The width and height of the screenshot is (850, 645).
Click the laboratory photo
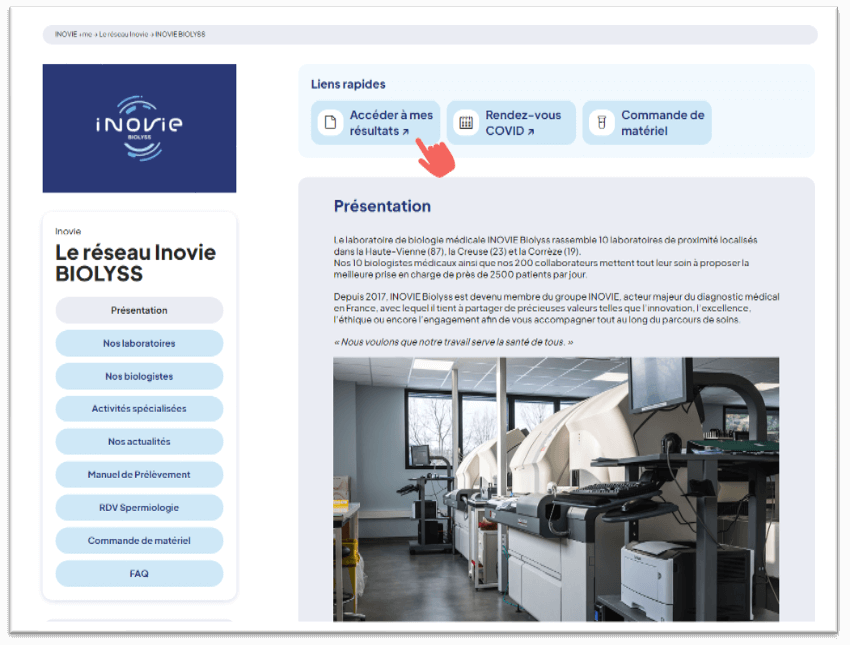click(556, 489)
